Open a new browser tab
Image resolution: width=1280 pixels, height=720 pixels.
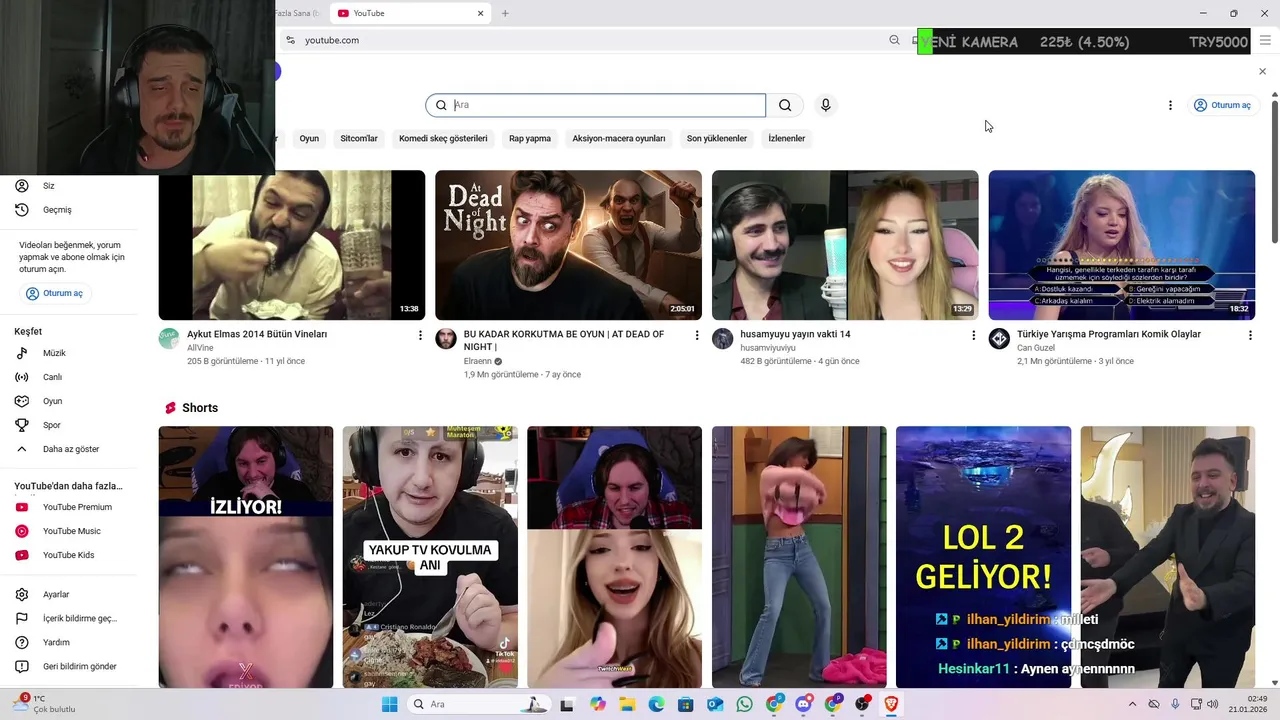click(x=505, y=13)
